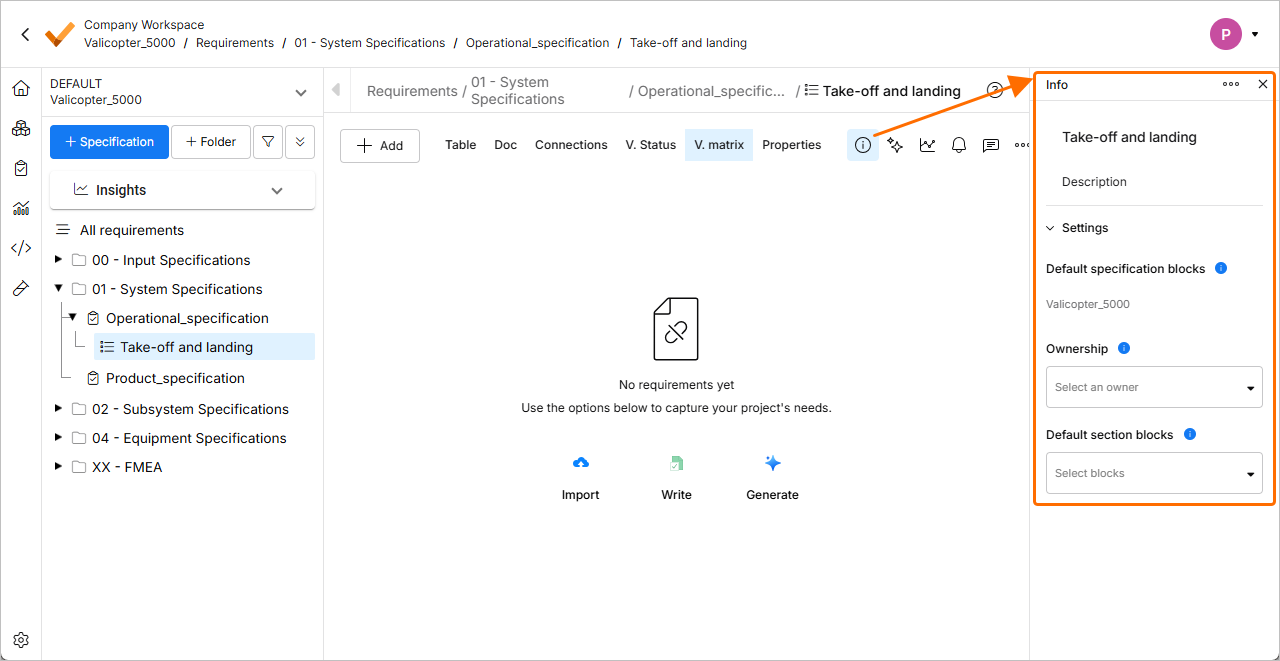Open the comments speech bubble icon
This screenshot has width=1280, height=661.
click(991, 145)
